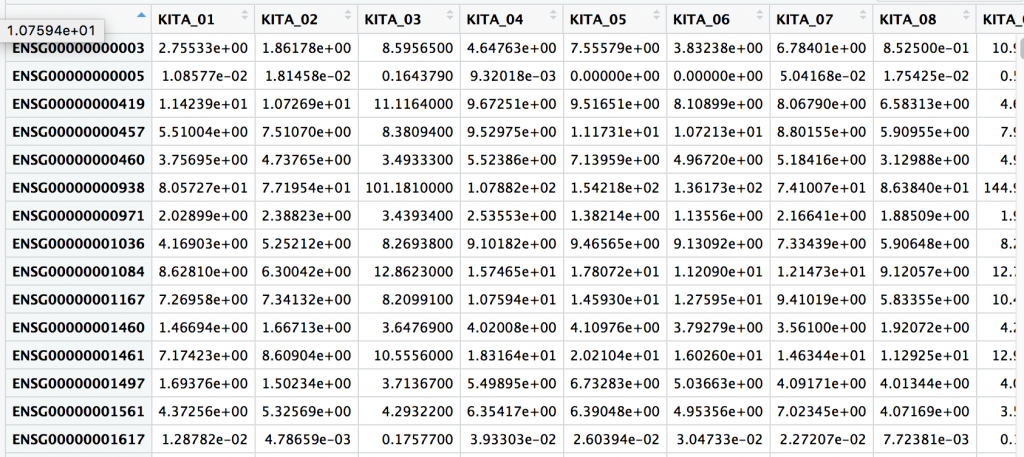Click cell value 7.51070e+00

[x=306, y=132]
